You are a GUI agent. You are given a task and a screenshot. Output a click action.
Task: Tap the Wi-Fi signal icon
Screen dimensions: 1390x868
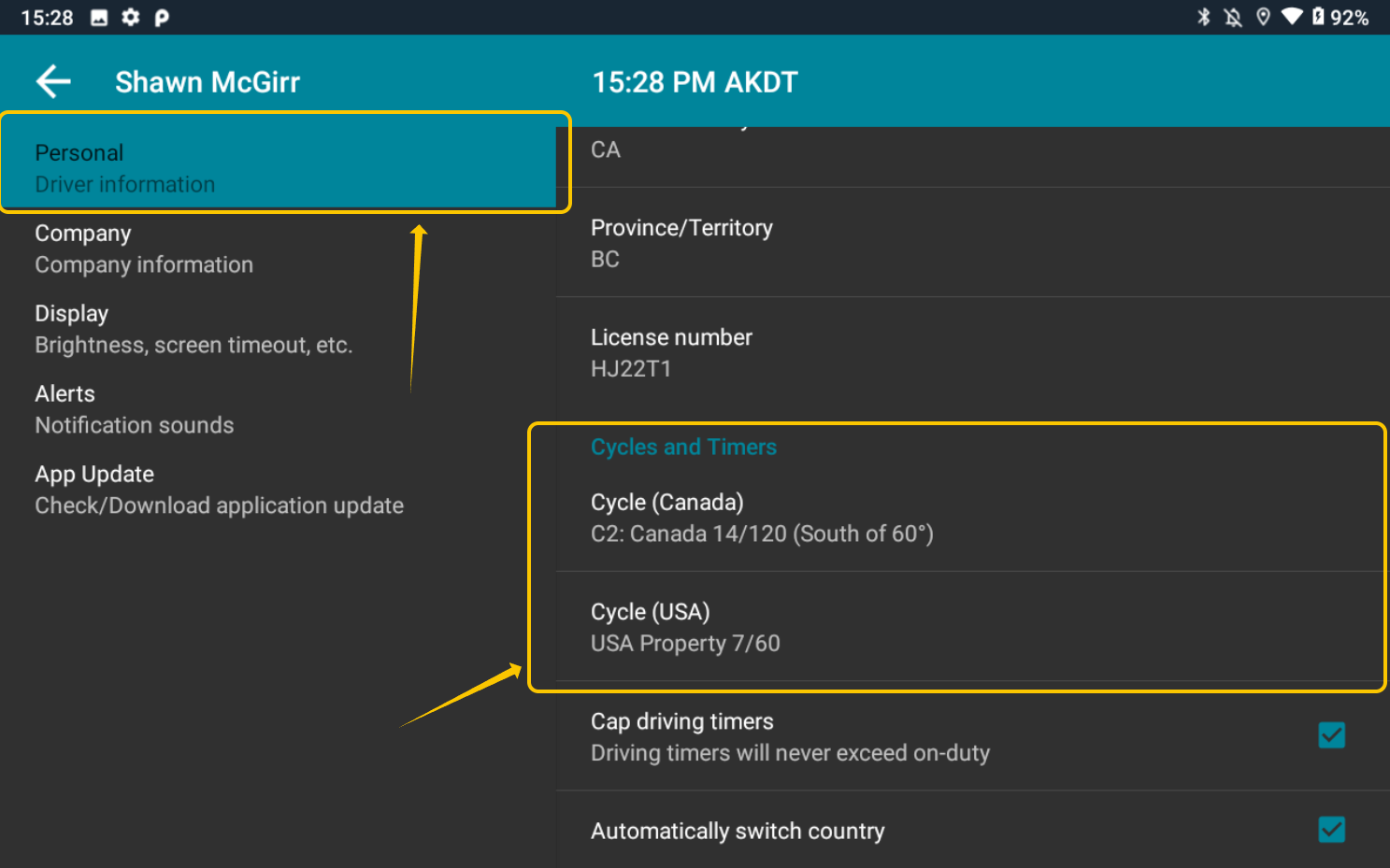tap(1292, 17)
